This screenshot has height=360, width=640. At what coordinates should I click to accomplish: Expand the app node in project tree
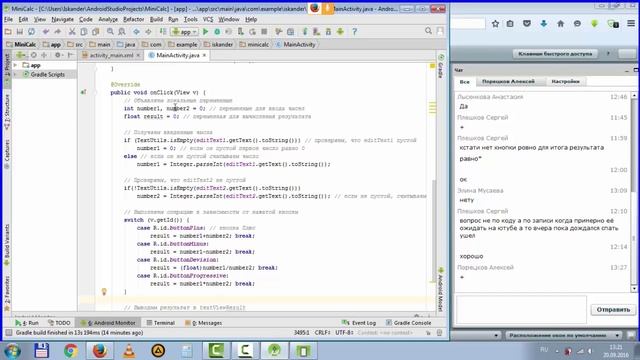tap(16, 65)
